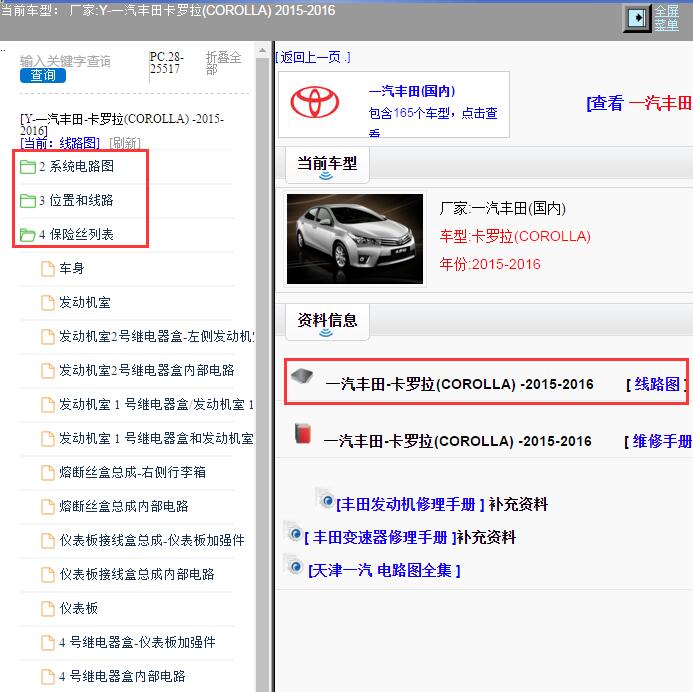
Task: Open the 天津一汽 电路图全集 link
Action: click(385, 570)
